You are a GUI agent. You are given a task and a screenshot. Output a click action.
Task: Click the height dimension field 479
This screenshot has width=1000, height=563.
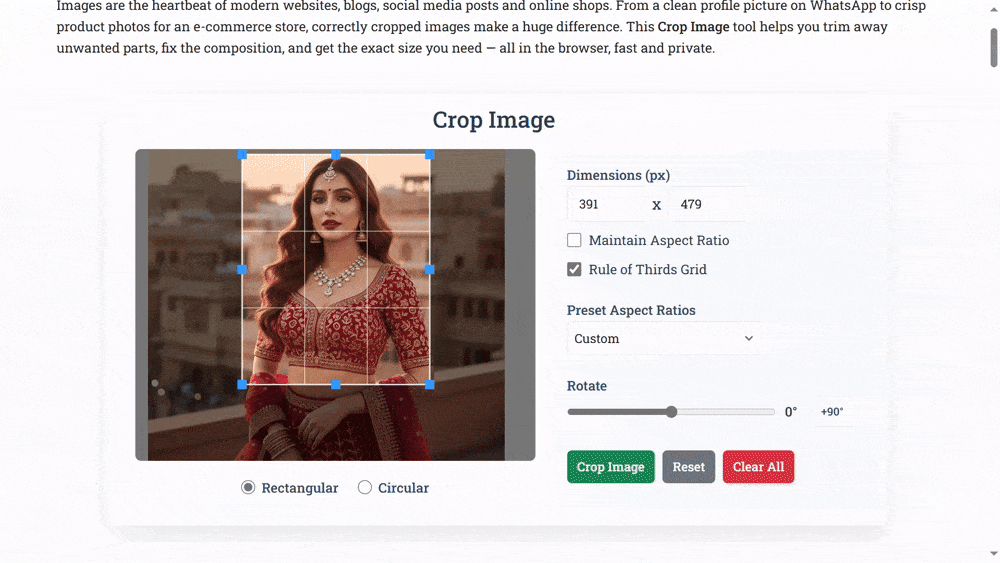707,204
